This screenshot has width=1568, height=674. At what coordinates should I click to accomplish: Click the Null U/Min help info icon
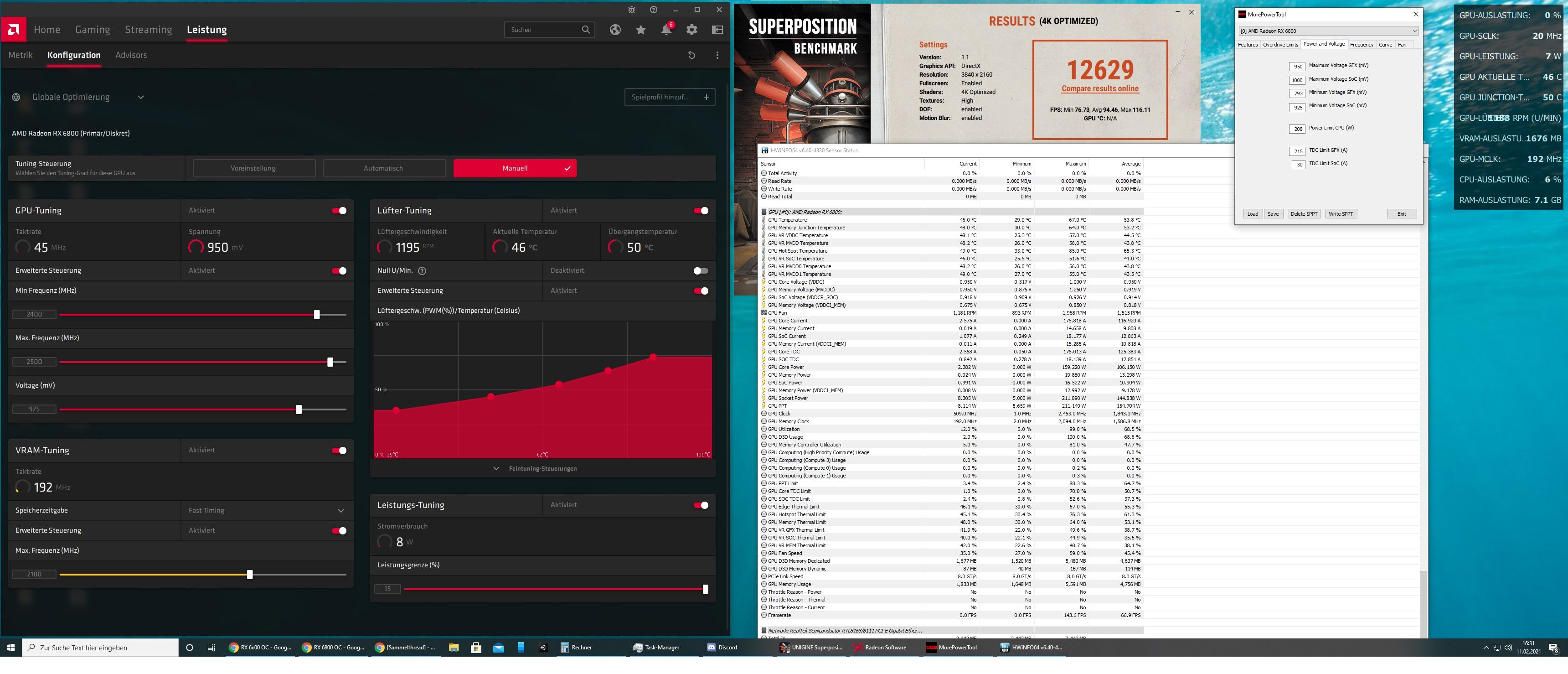point(422,270)
